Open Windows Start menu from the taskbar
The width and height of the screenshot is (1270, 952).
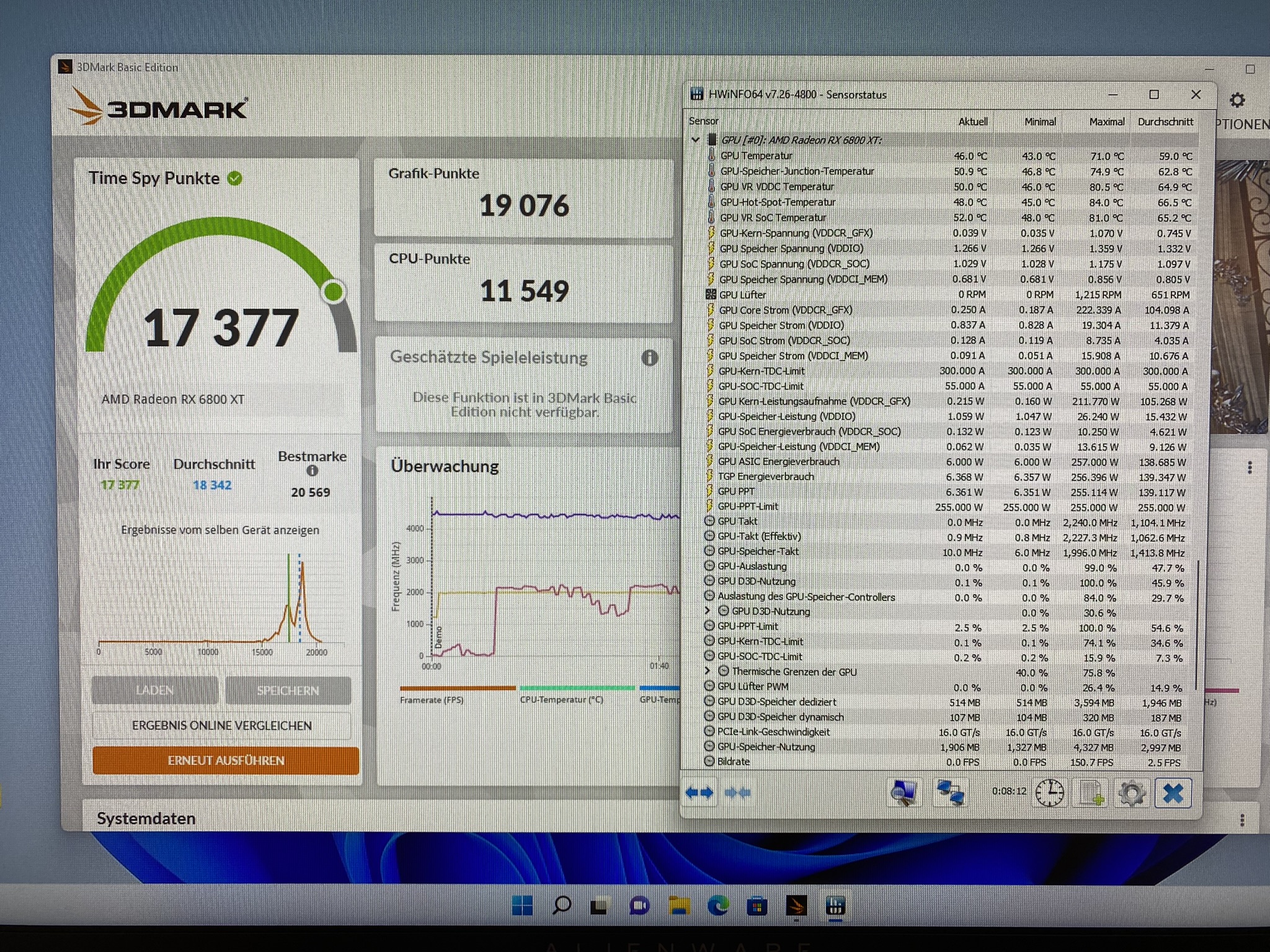[x=522, y=906]
